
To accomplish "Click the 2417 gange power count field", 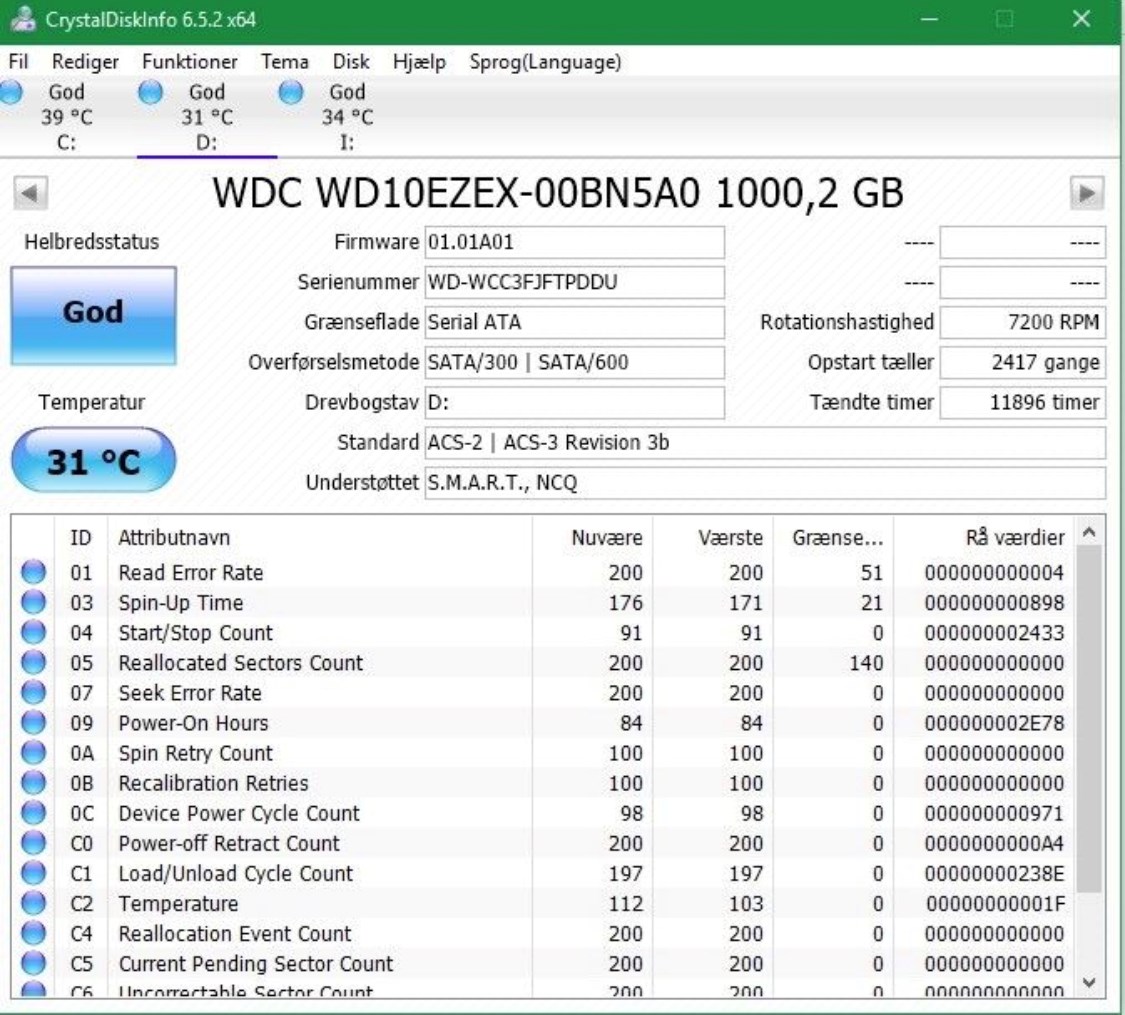I will (1022, 363).
